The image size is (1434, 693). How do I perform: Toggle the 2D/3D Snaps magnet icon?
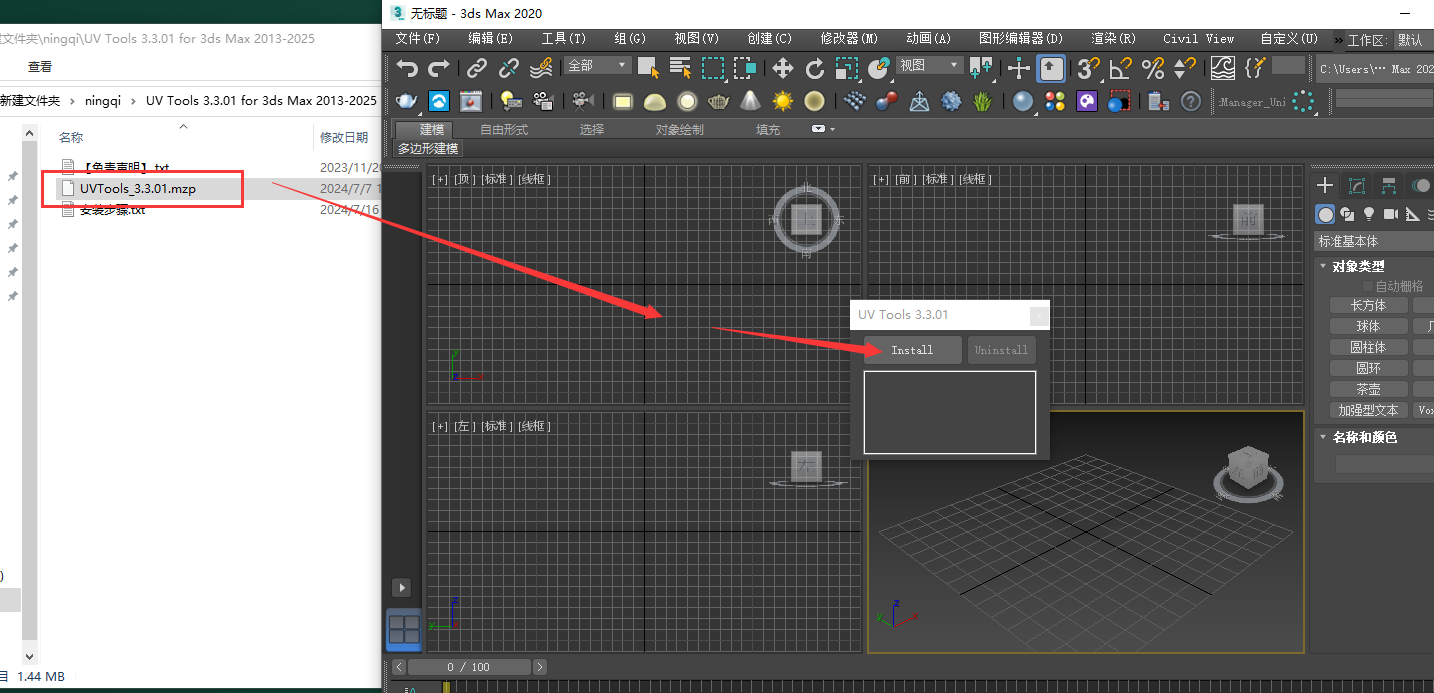point(1088,68)
